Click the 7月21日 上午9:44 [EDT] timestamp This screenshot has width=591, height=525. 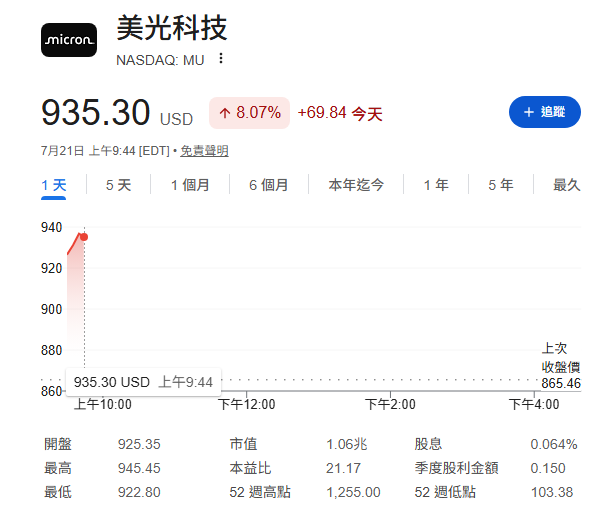(x=105, y=151)
